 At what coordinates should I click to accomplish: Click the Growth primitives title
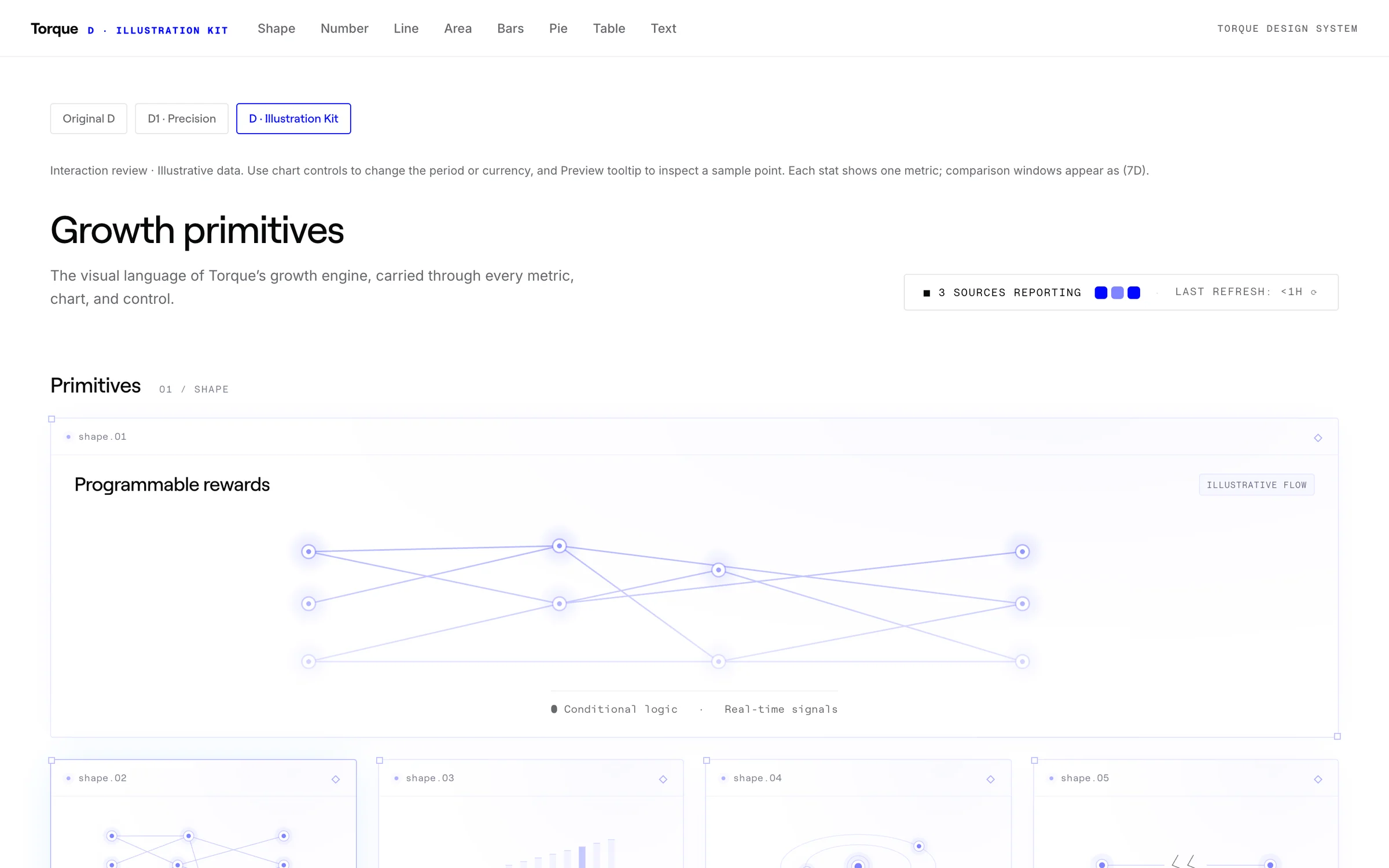(x=197, y=230)
